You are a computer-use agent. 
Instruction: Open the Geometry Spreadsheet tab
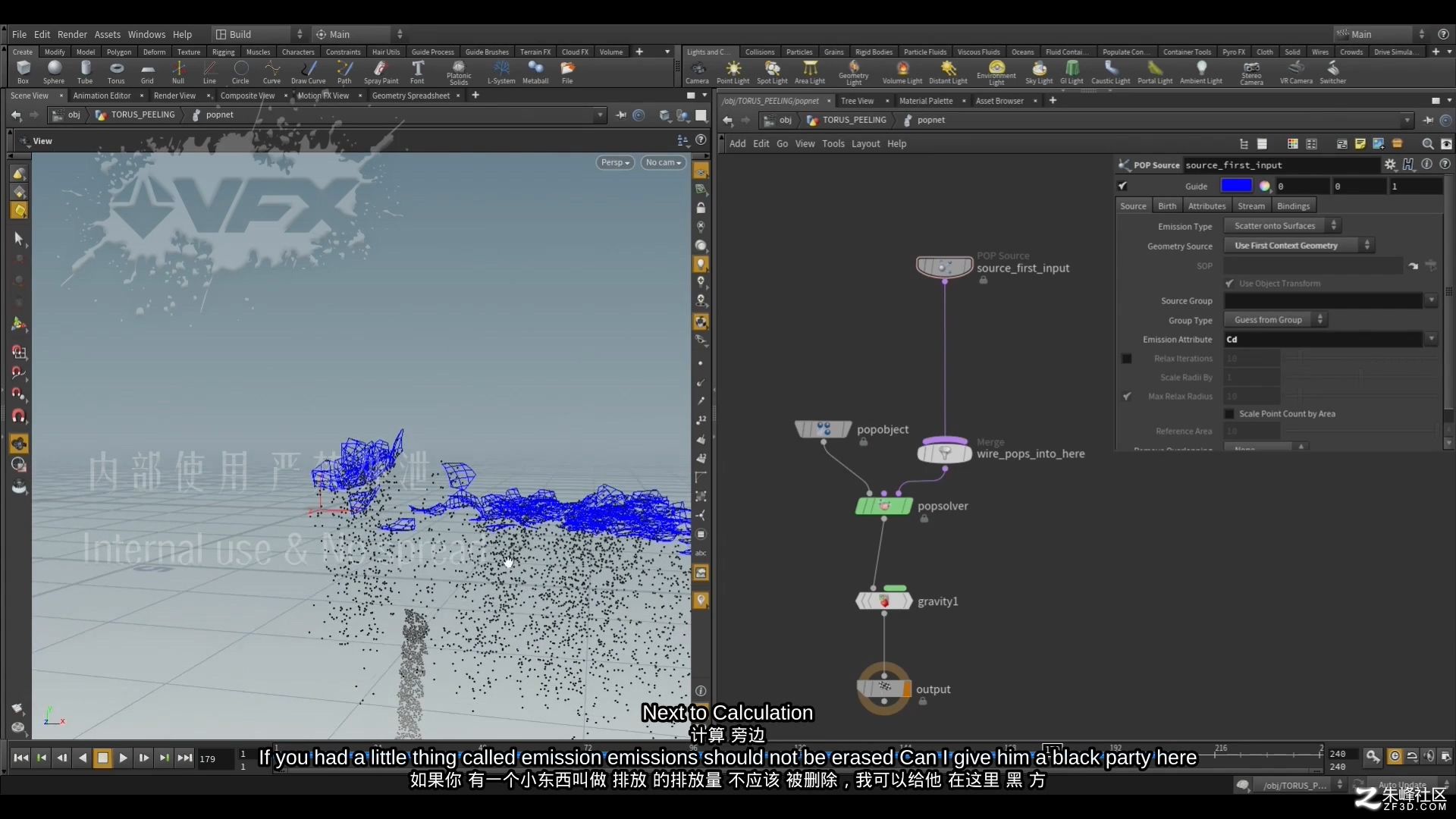click(x=411, y=96)
